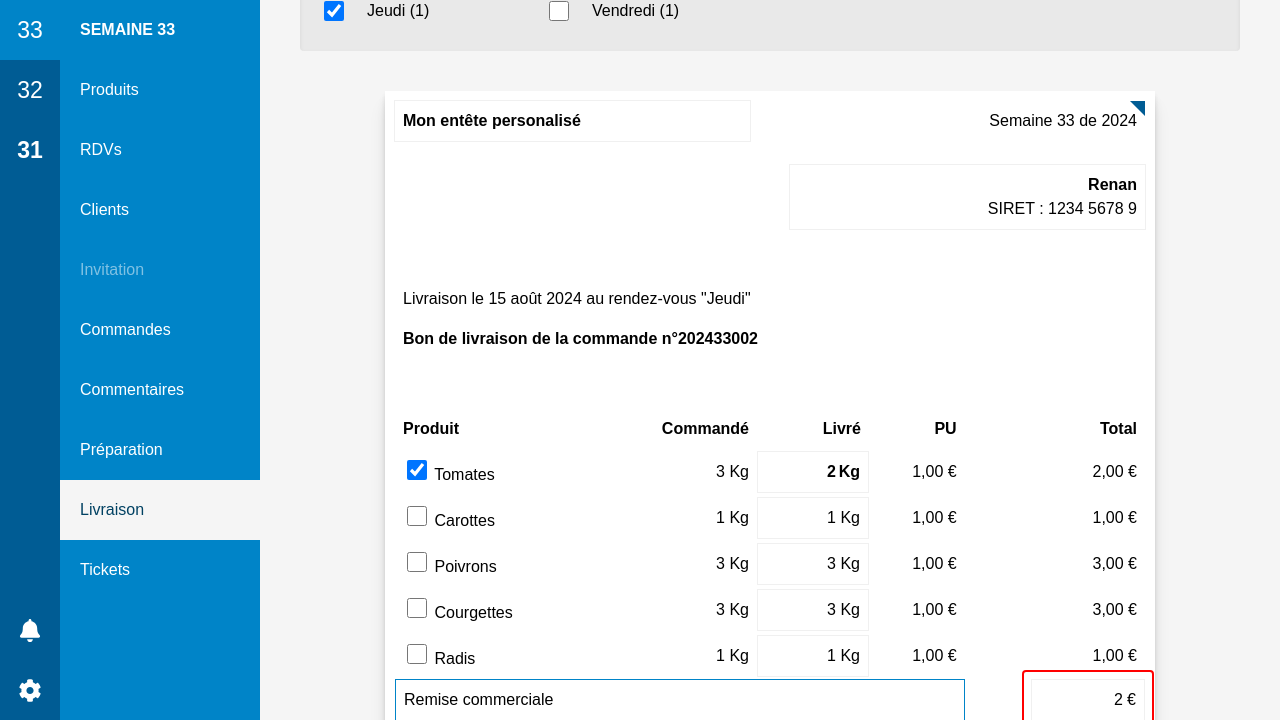Click the Remise commerciale label field

[679, 700]
